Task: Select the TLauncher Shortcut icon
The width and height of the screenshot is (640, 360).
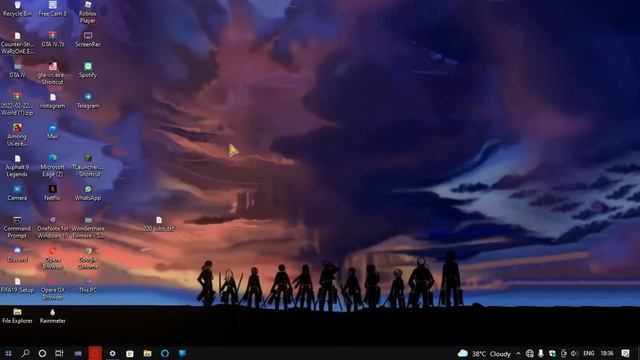Action: point(88,166)
